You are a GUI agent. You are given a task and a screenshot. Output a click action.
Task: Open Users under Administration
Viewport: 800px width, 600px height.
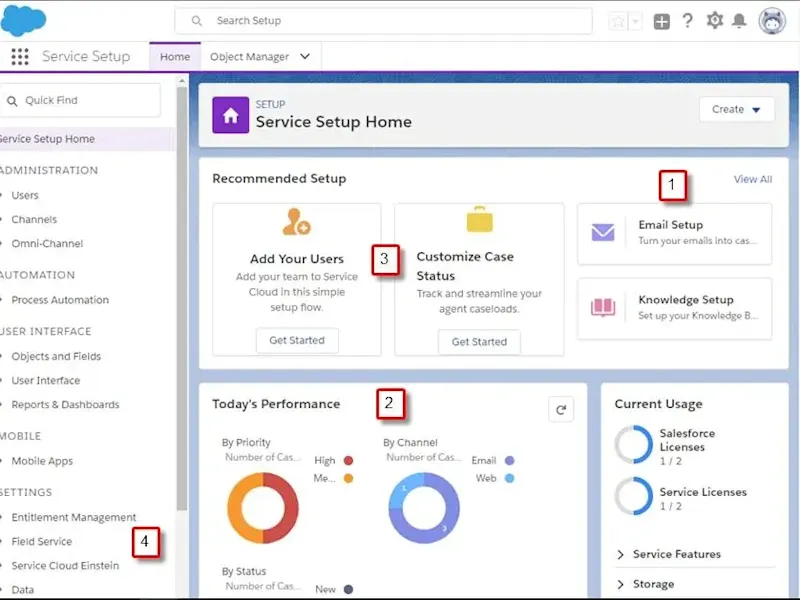[25, 195]
